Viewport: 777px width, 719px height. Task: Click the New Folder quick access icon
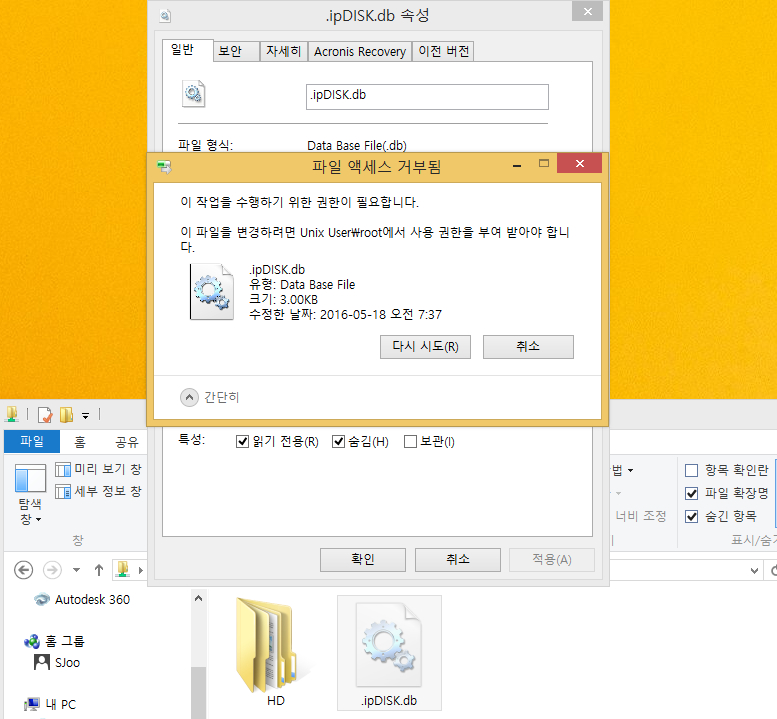point(66,415)
